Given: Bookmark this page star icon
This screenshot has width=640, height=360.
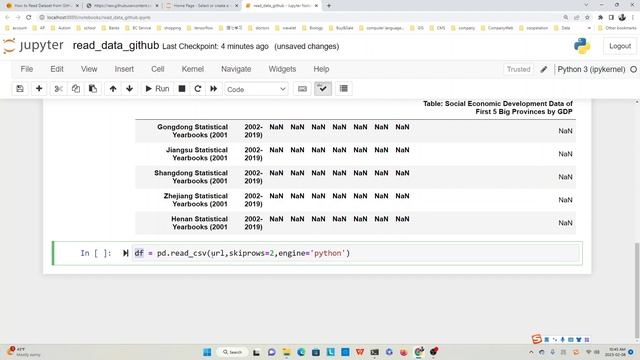Looking at the screenshot, I should (587, 18).
